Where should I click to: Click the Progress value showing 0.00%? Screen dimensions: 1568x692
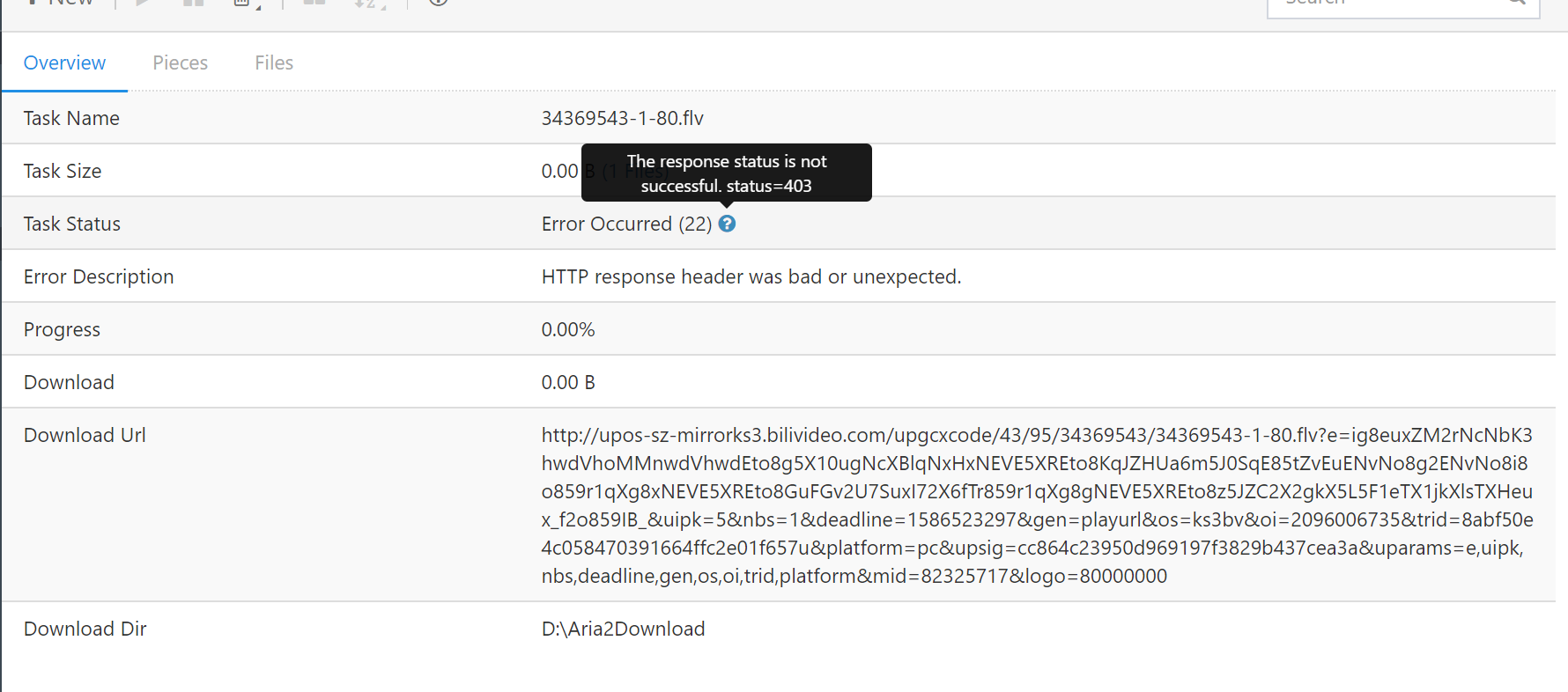coord(568,328)
